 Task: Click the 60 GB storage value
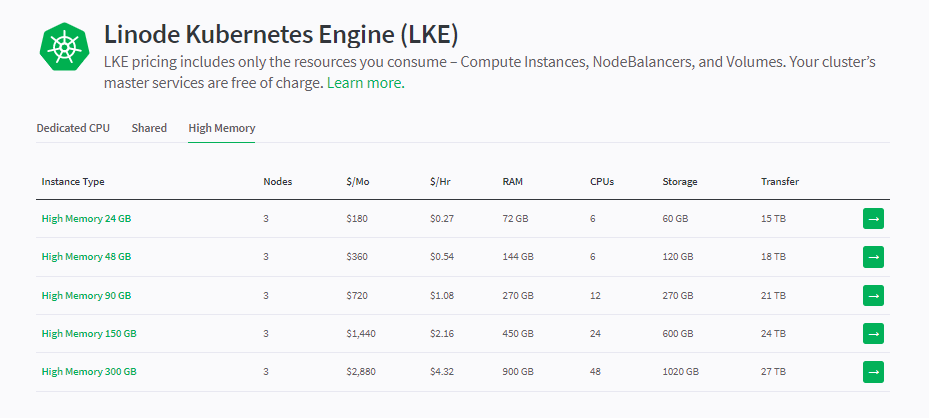[x=675, y=218]
